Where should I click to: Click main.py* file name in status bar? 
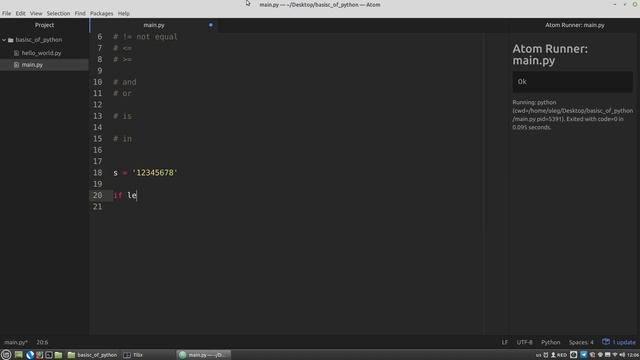16,342
